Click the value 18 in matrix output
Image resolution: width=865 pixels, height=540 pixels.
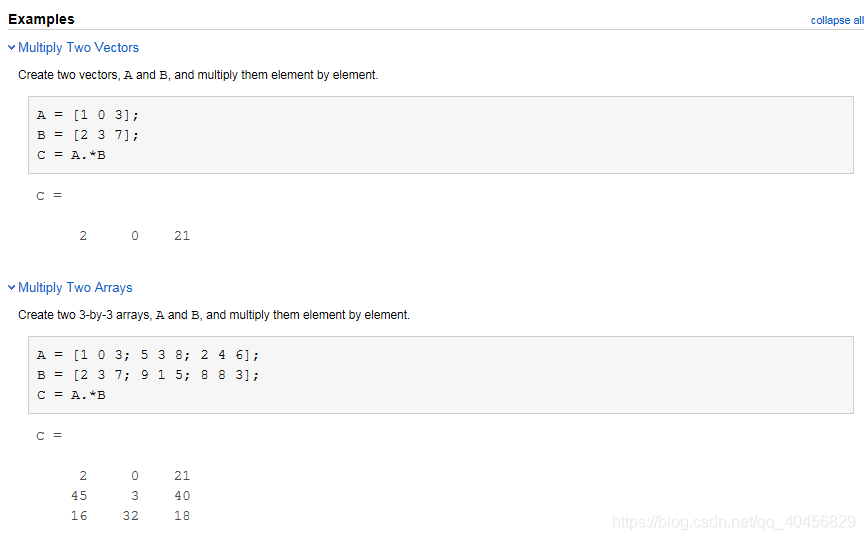182,516
